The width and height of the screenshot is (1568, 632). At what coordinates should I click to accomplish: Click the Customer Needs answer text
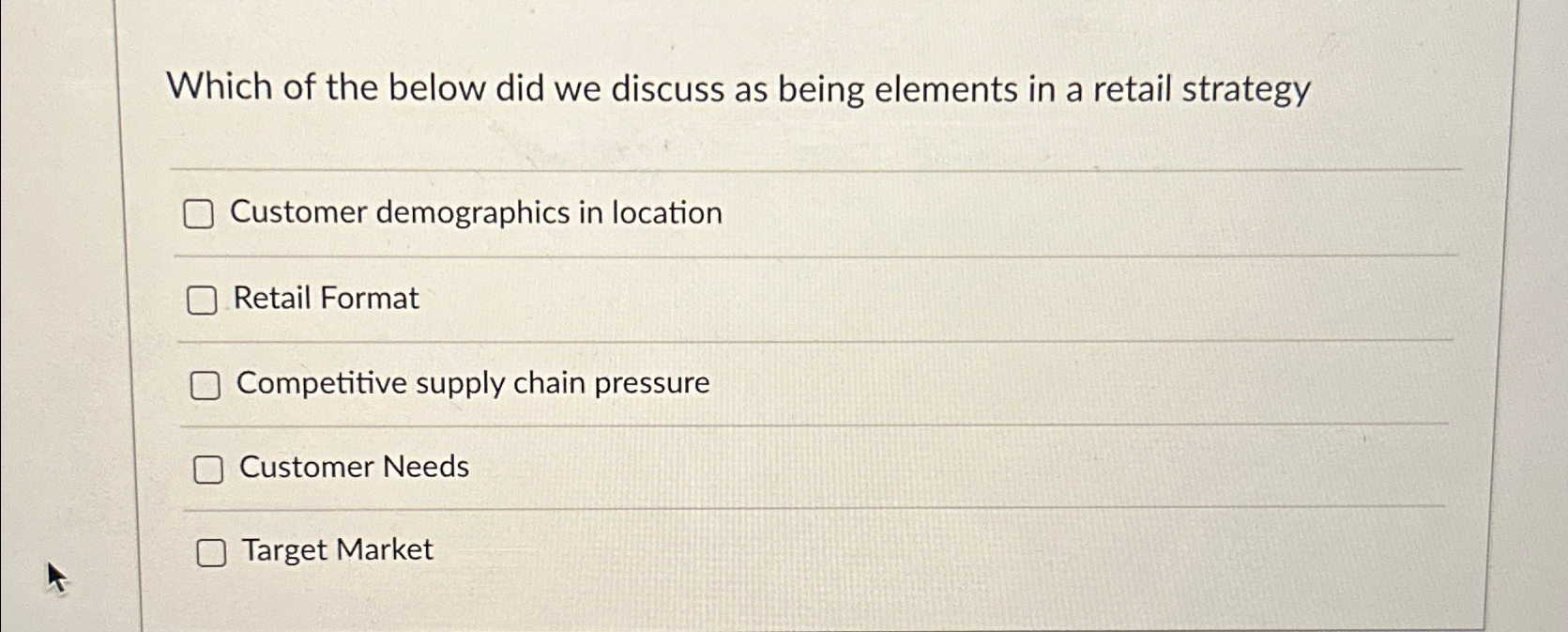(x=354, y=467)
